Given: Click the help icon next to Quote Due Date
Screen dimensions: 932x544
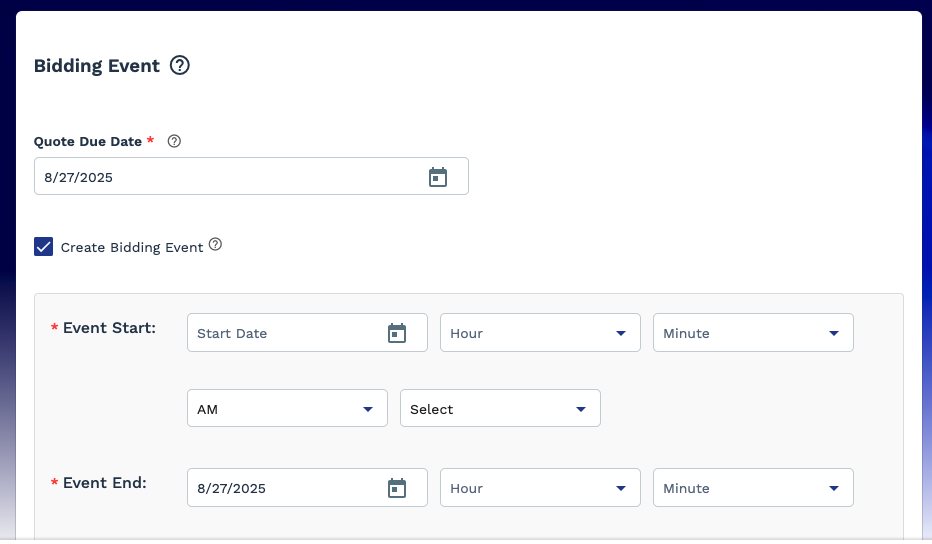Looking at the screenshot, I should [174, 142].
